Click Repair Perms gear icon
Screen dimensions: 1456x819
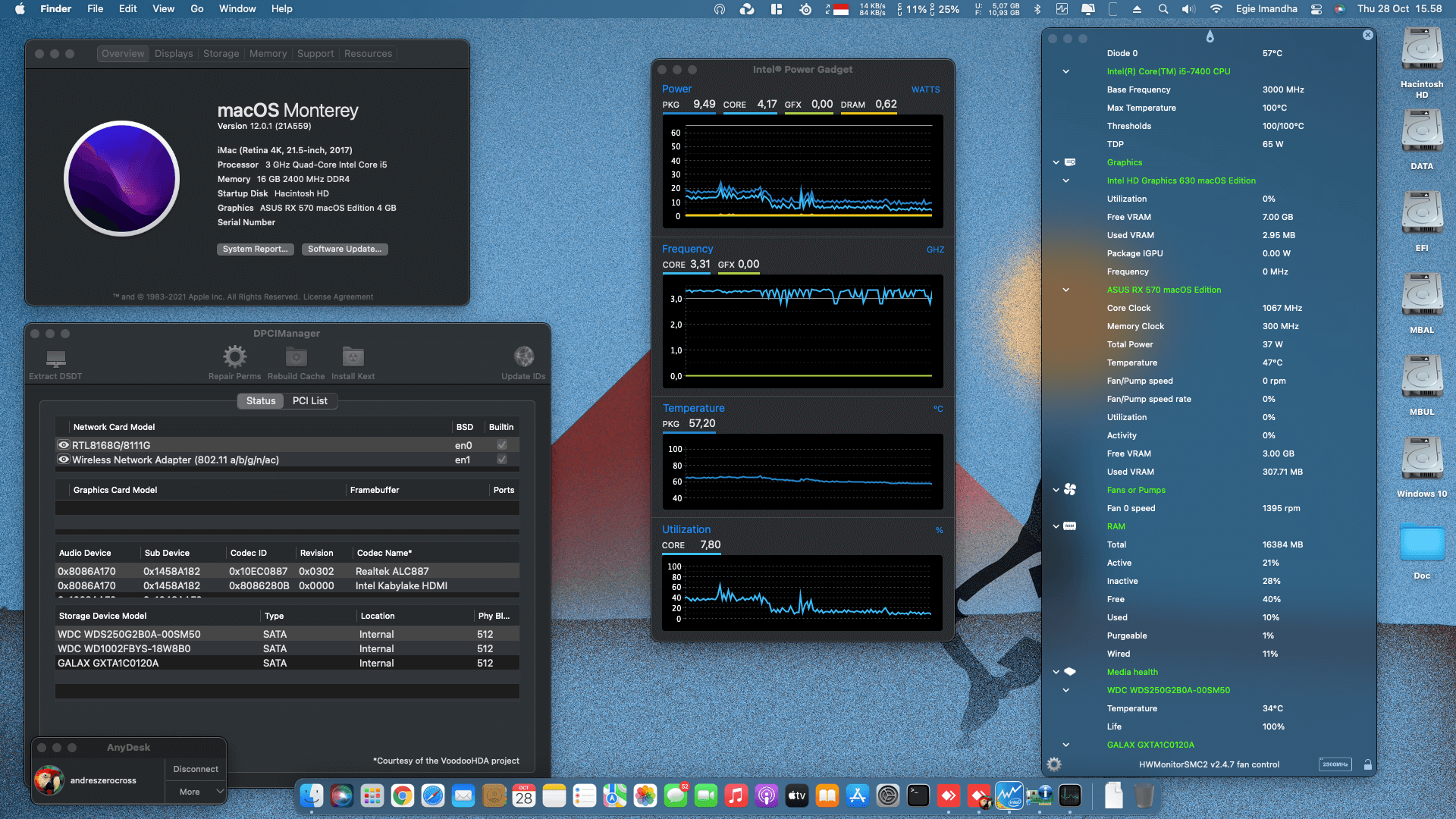tap(234, 356)
